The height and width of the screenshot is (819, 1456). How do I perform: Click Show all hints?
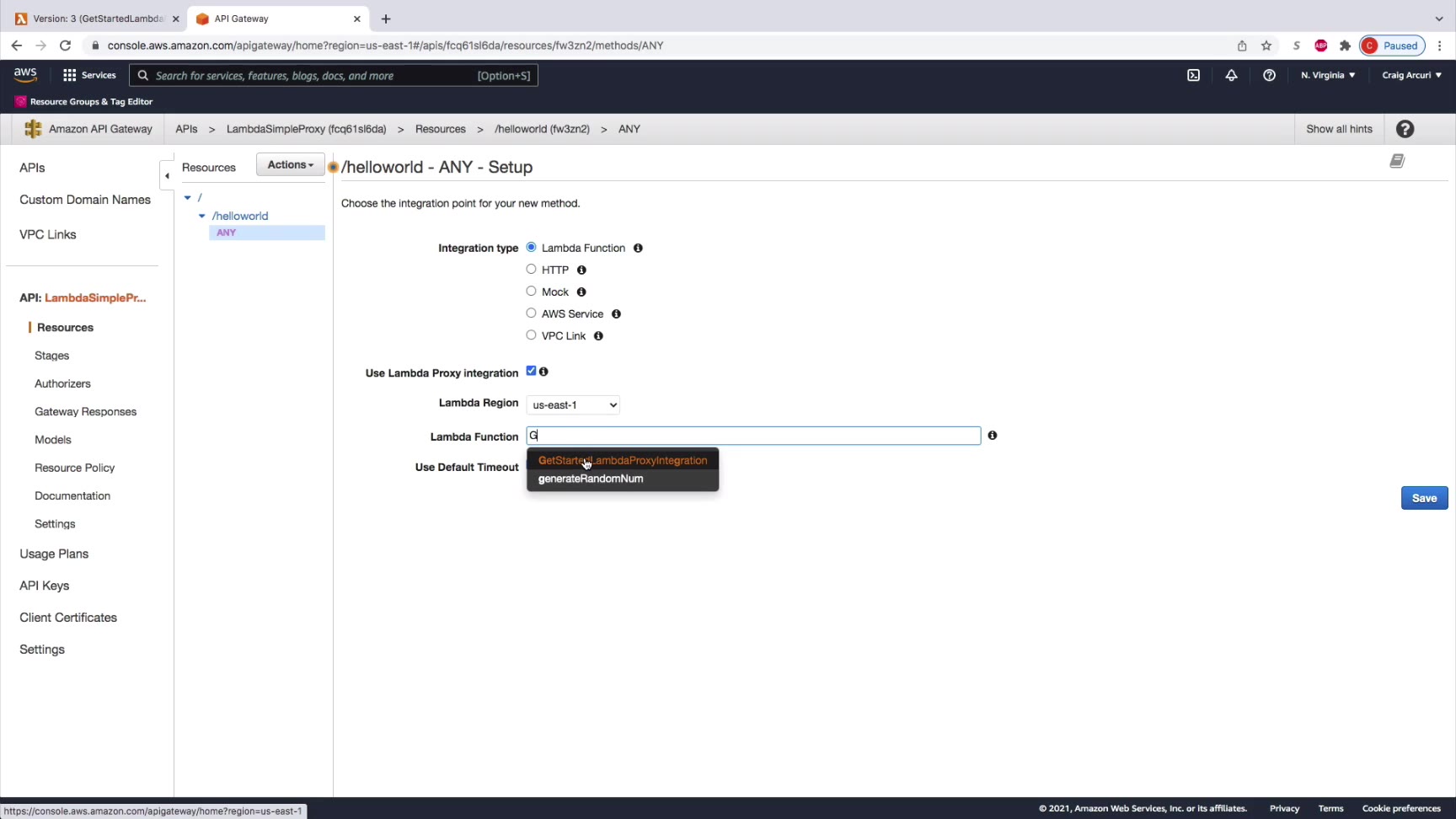1339,129
